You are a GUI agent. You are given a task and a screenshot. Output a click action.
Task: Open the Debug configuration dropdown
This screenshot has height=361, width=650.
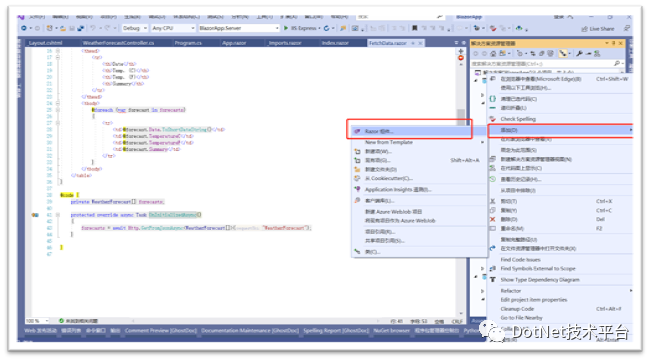[135, 28]
